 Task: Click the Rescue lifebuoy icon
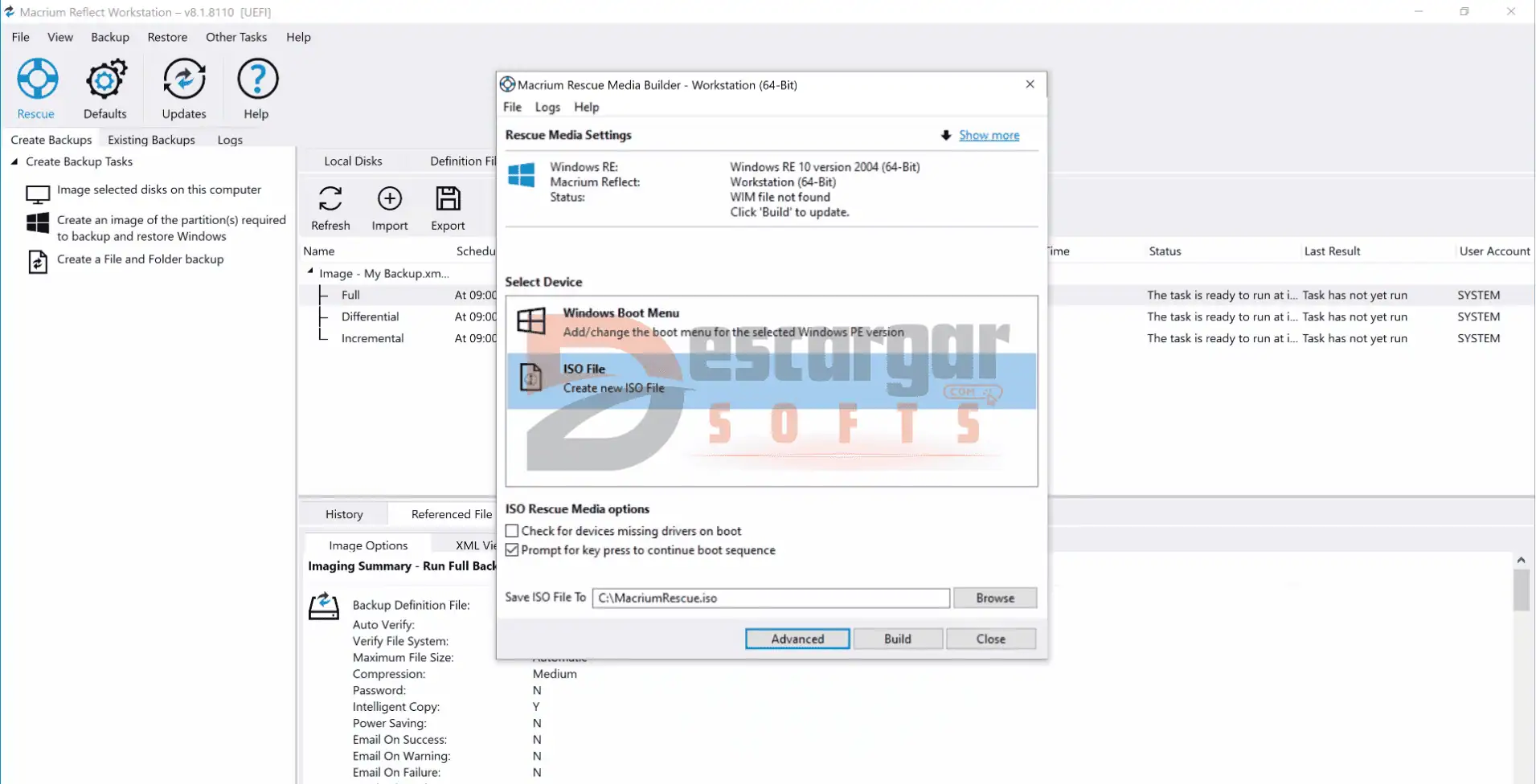37,79
